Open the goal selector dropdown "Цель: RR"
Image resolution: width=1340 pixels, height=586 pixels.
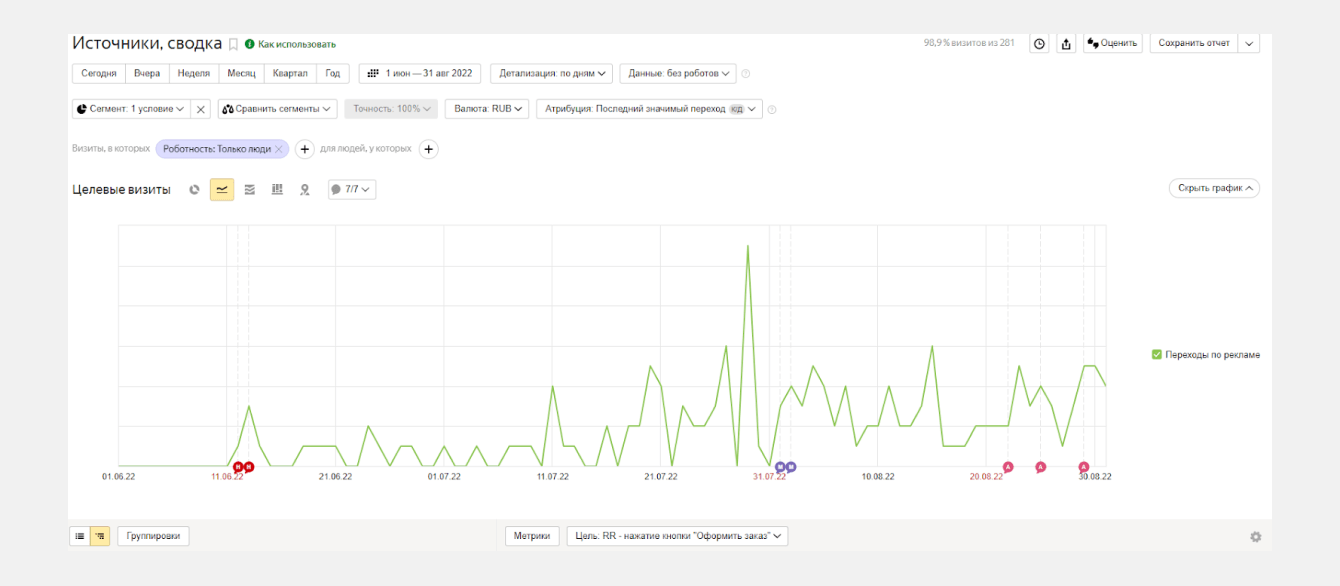point(677,536)
